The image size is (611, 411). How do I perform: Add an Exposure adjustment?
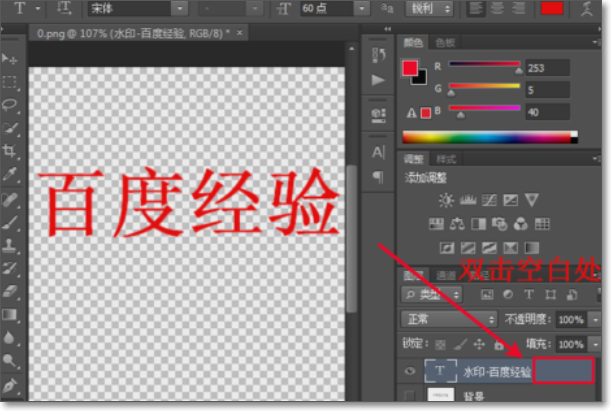(510, 200)
